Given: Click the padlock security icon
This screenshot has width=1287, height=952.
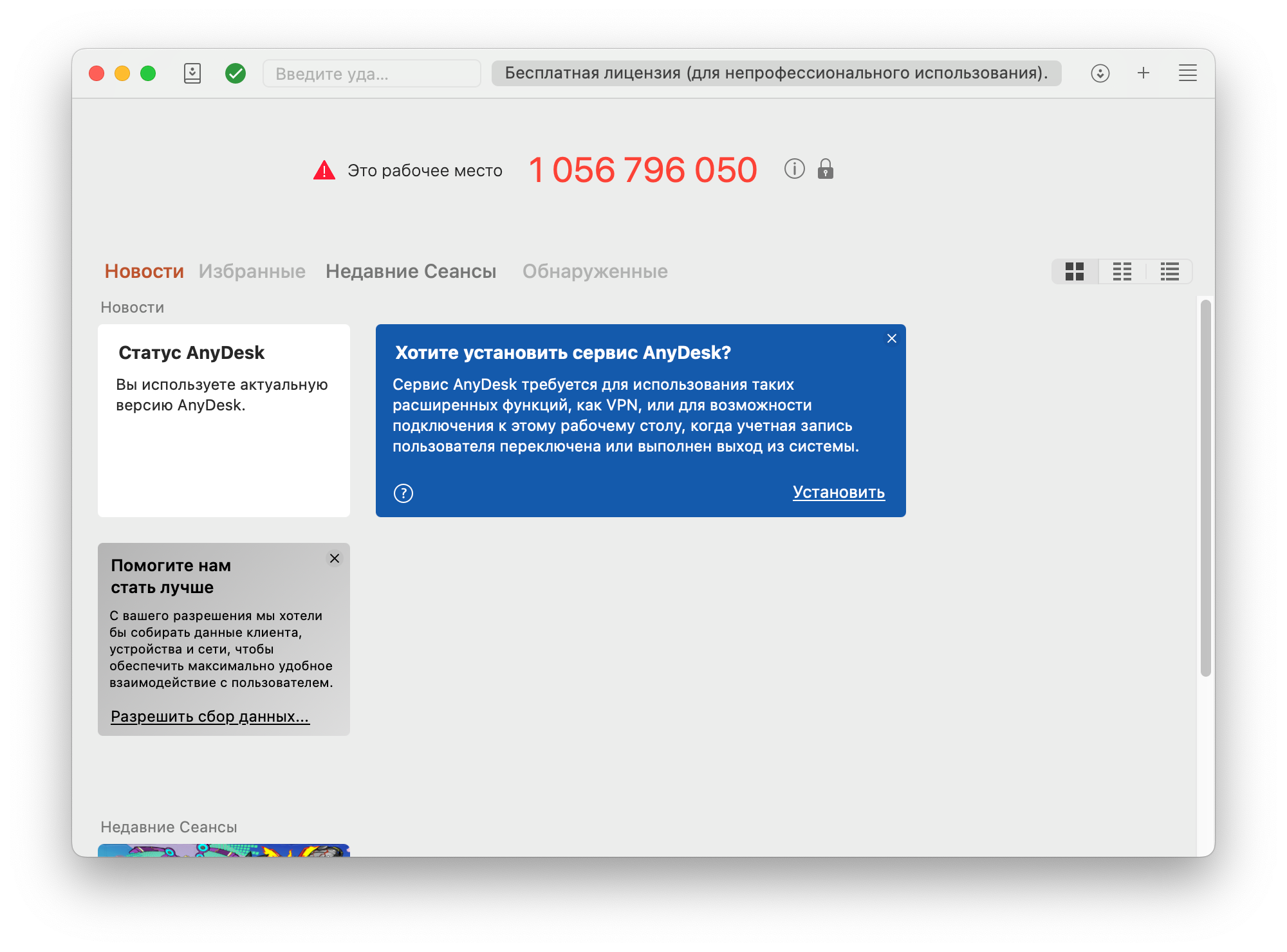Looking at the screenshot, I should (825, 169).
